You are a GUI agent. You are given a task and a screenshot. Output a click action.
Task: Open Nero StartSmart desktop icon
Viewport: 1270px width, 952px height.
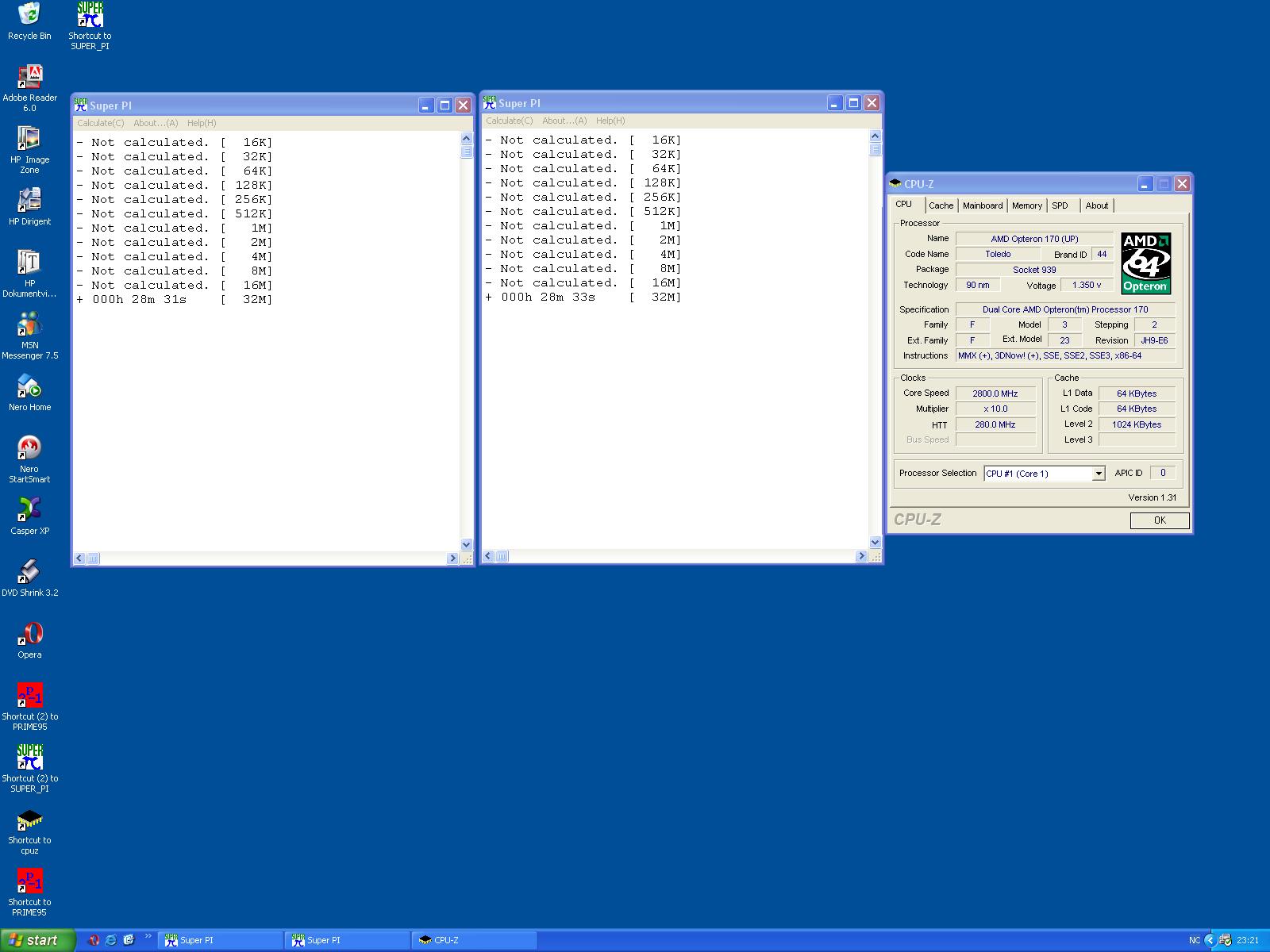29,459
